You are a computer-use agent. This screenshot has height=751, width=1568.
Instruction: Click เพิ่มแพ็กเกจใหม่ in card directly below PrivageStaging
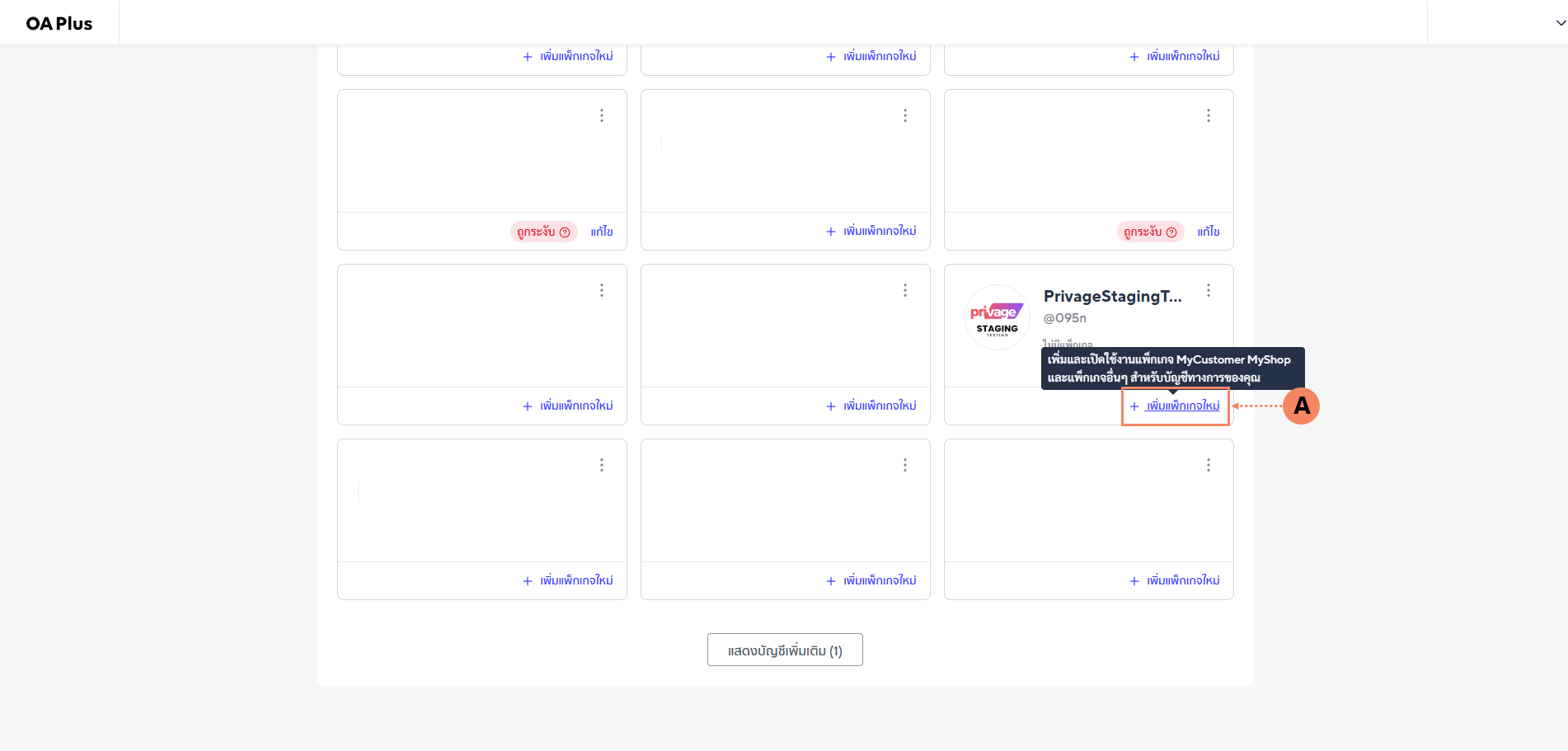tap(1182, 580)
